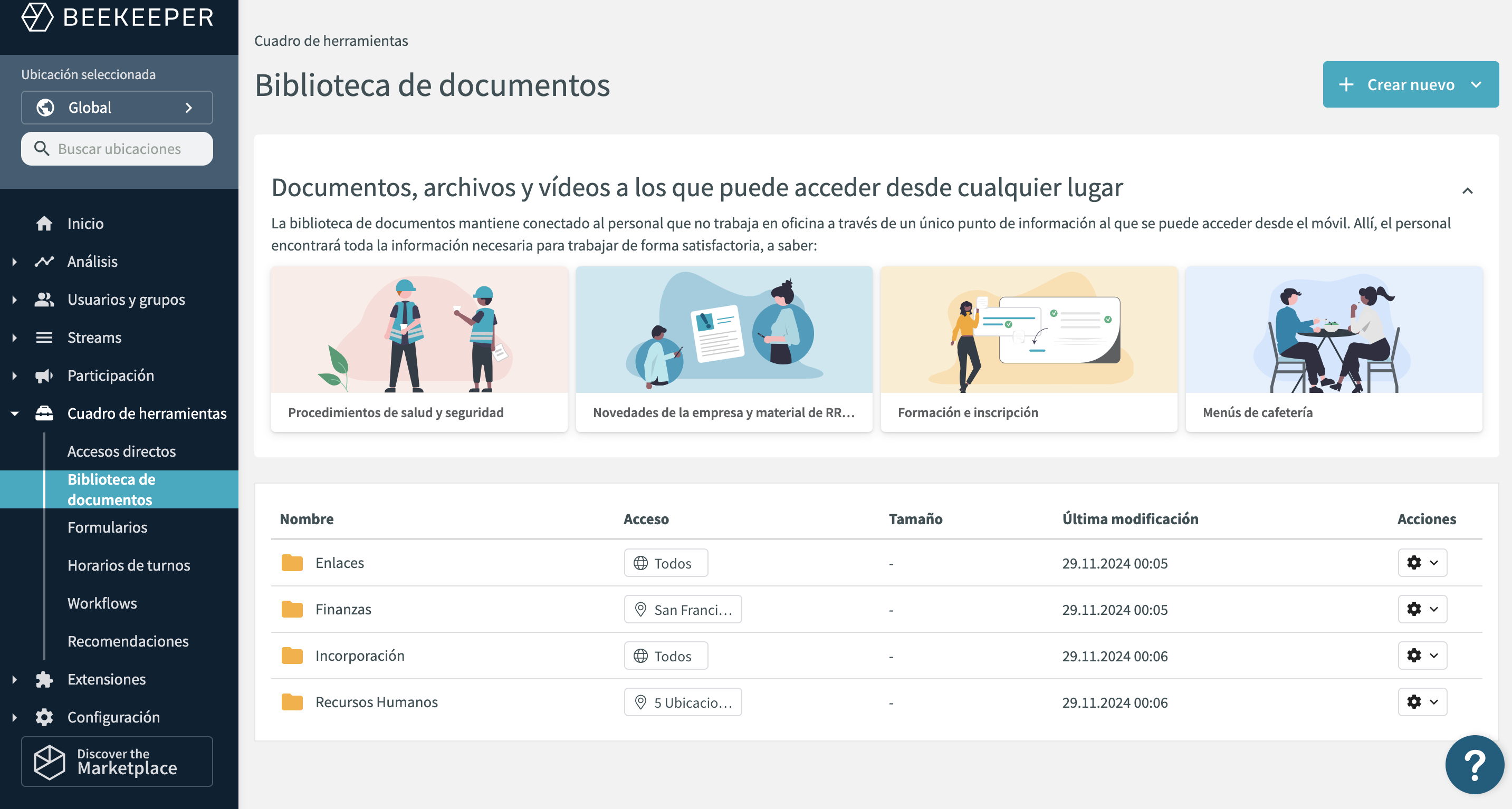Viewport: 1512px width, 809px height.
Task: Click the search magnifier icon
Action: pyautogui.click(x=41, y=149)
